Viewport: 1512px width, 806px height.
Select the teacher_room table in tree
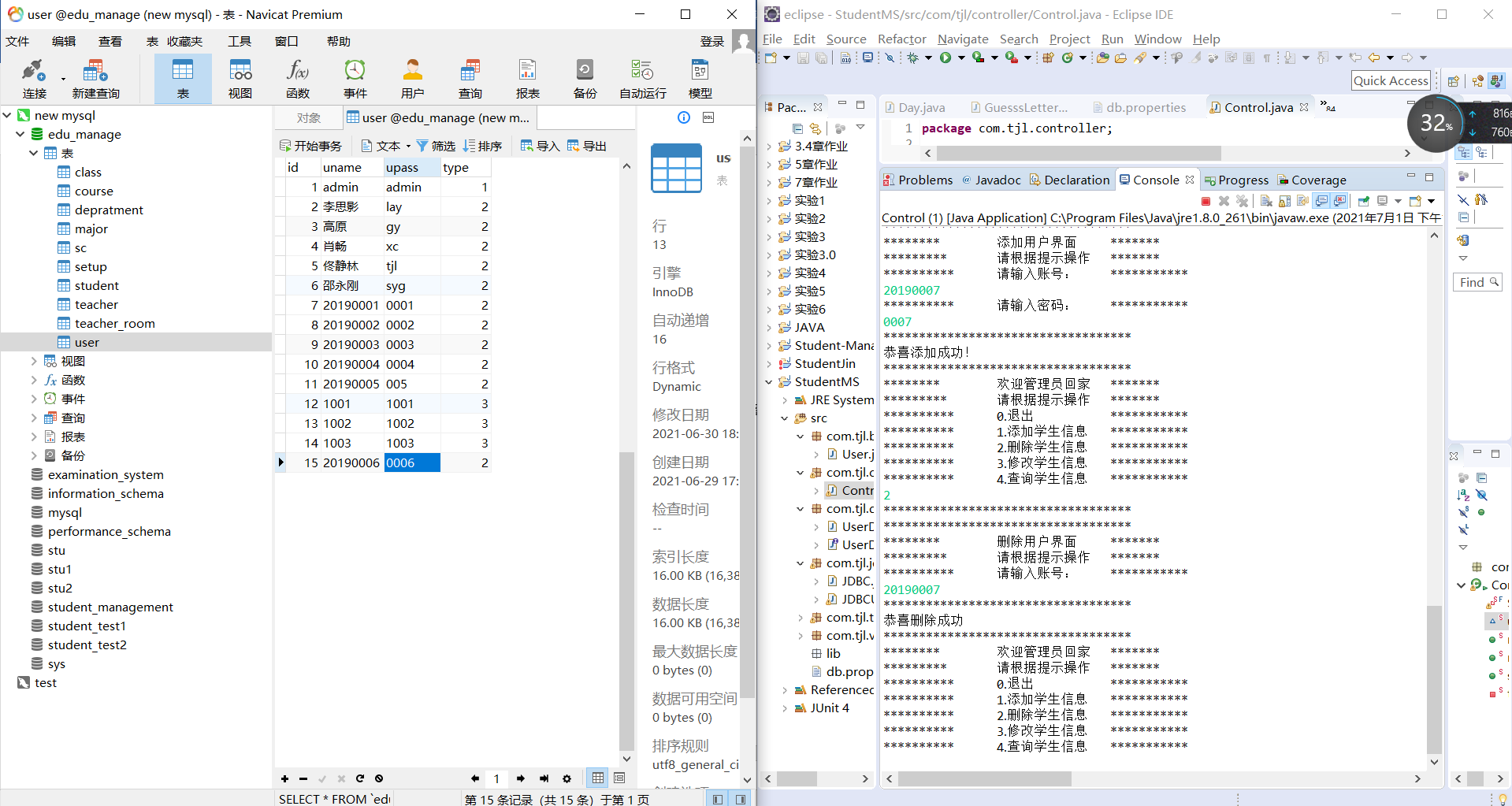click(115, 323)
